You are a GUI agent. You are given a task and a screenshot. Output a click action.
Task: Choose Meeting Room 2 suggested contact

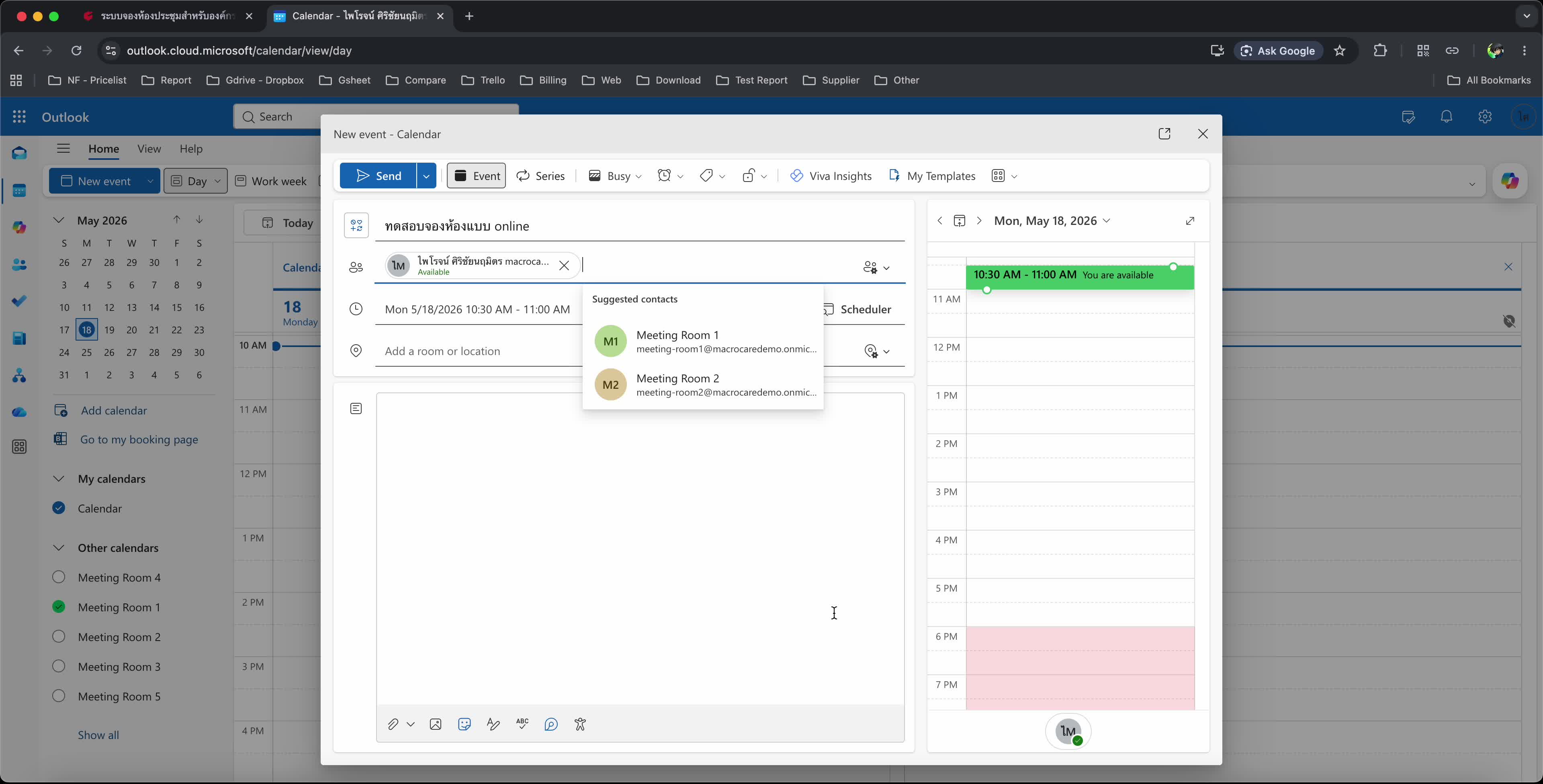(x=703, y=384)
